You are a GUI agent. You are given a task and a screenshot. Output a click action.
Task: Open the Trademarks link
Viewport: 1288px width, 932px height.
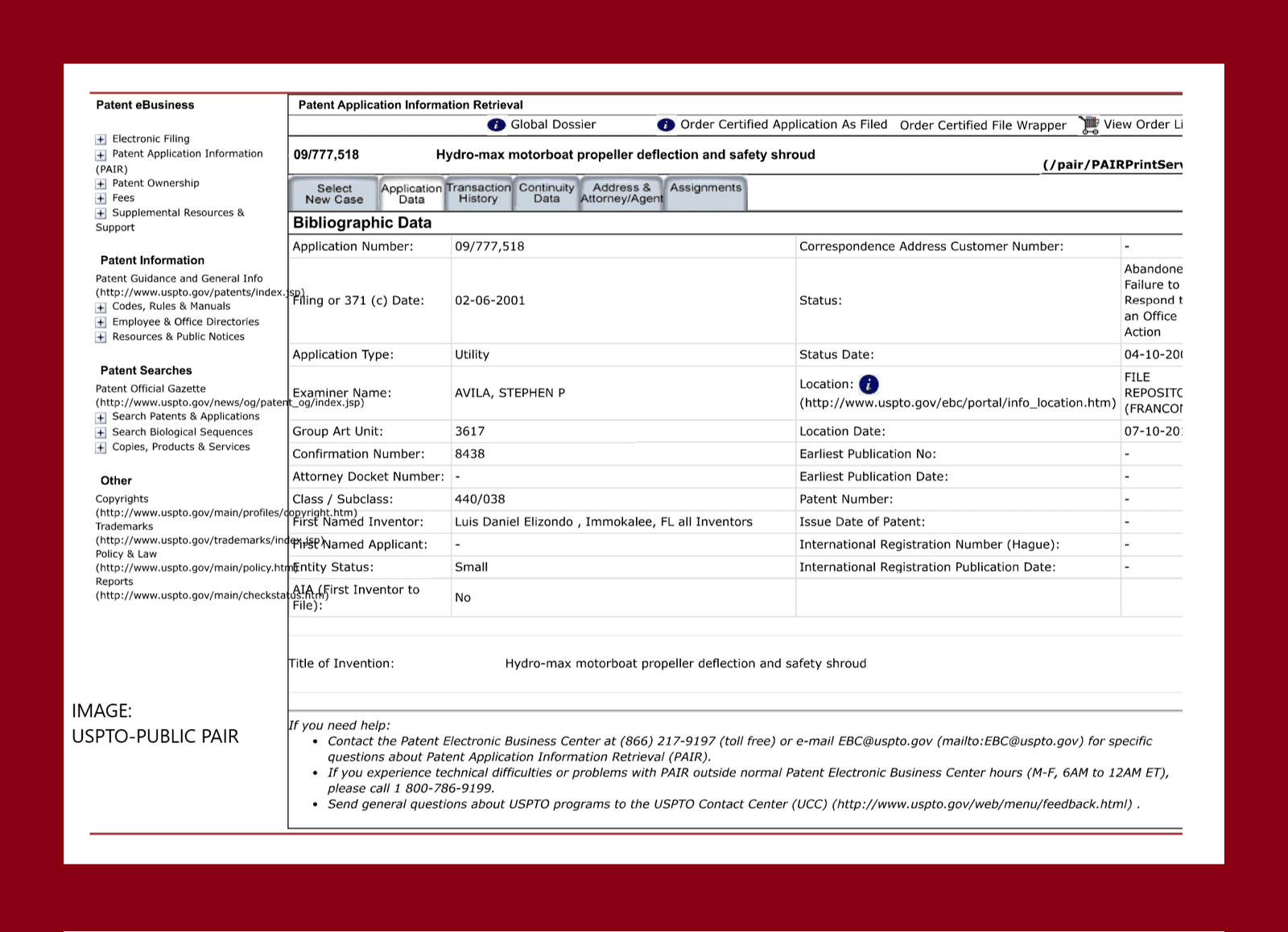pos(125,526)
